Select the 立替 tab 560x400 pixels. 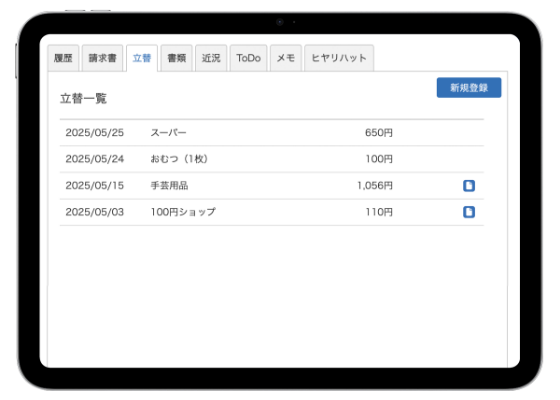tap(142, 58)
